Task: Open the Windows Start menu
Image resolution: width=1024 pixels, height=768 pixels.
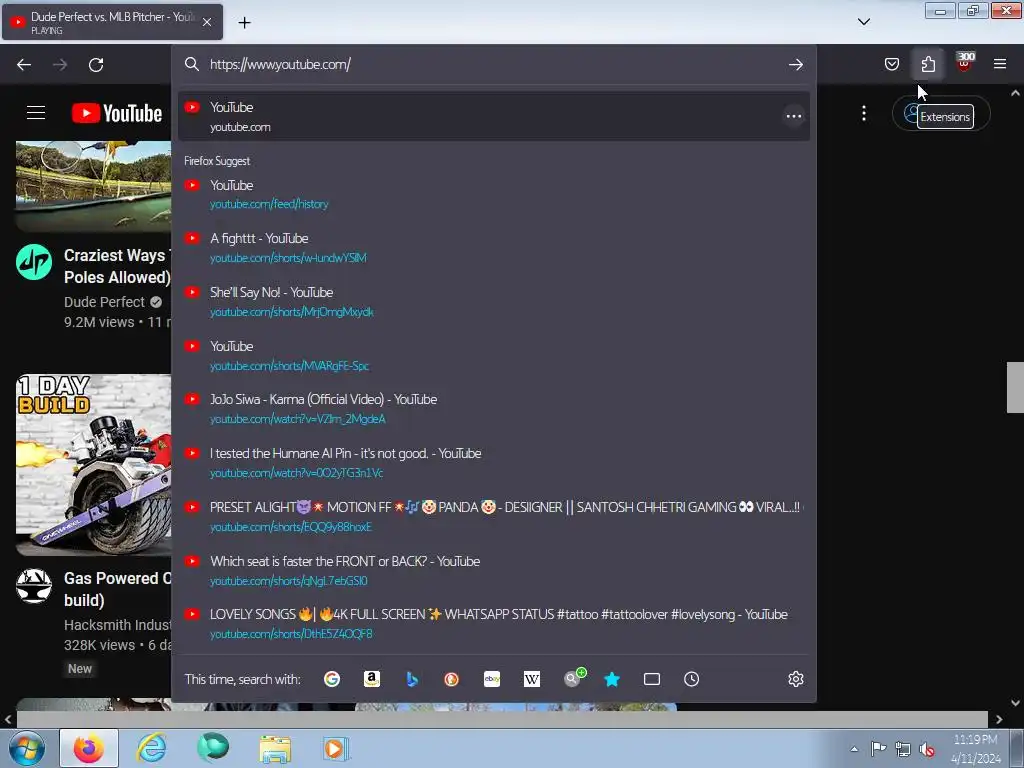Action: tap(27, 748)
